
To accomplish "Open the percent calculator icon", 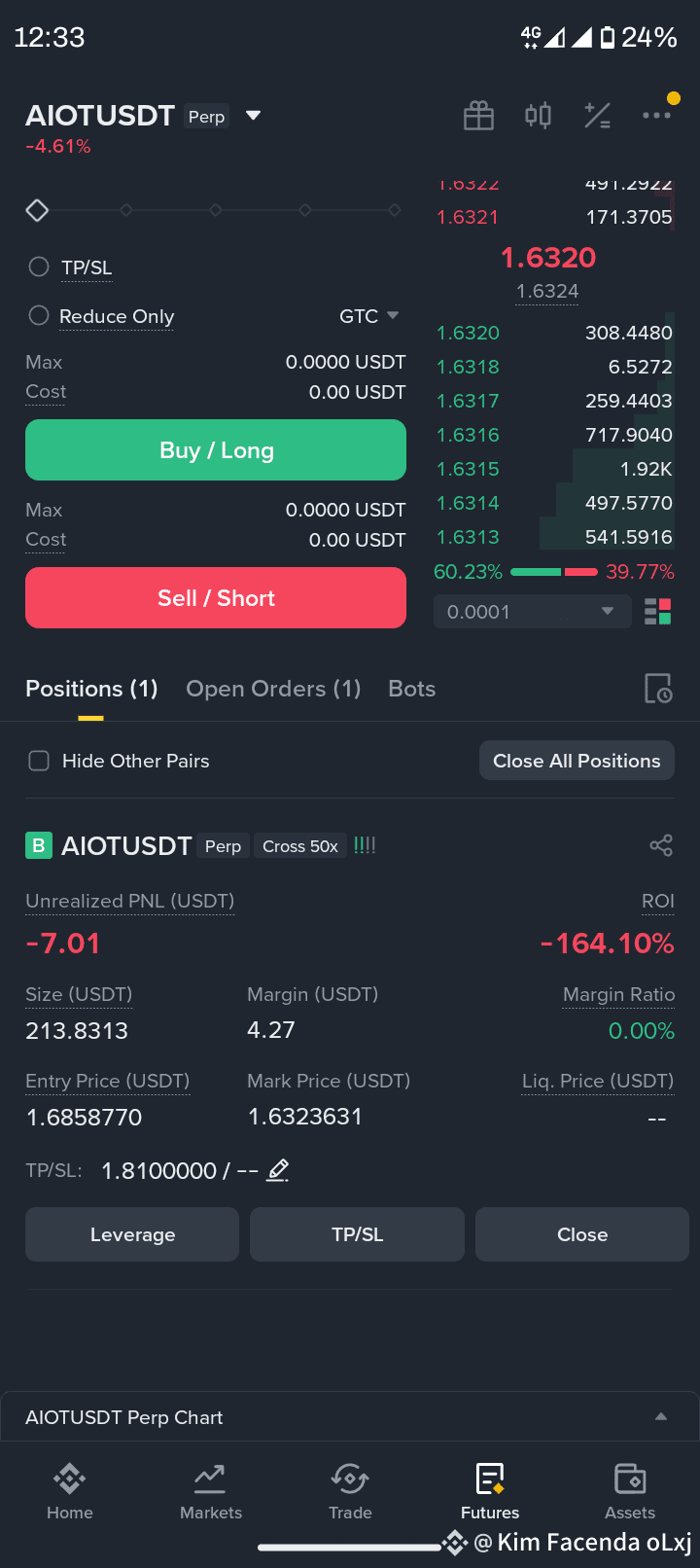I will pyautogui.click(x=597, y=116).
